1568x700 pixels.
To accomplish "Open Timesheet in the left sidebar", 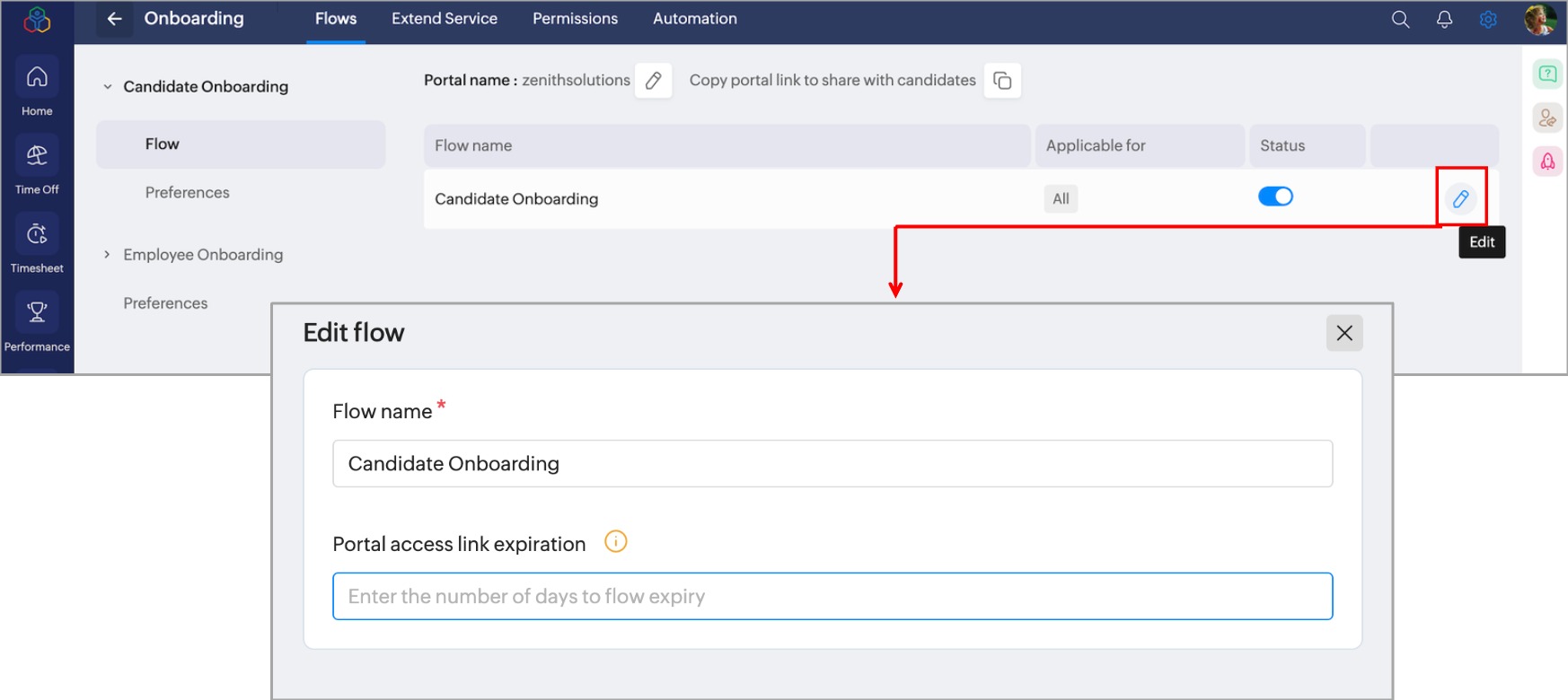I will pos(37,244).
